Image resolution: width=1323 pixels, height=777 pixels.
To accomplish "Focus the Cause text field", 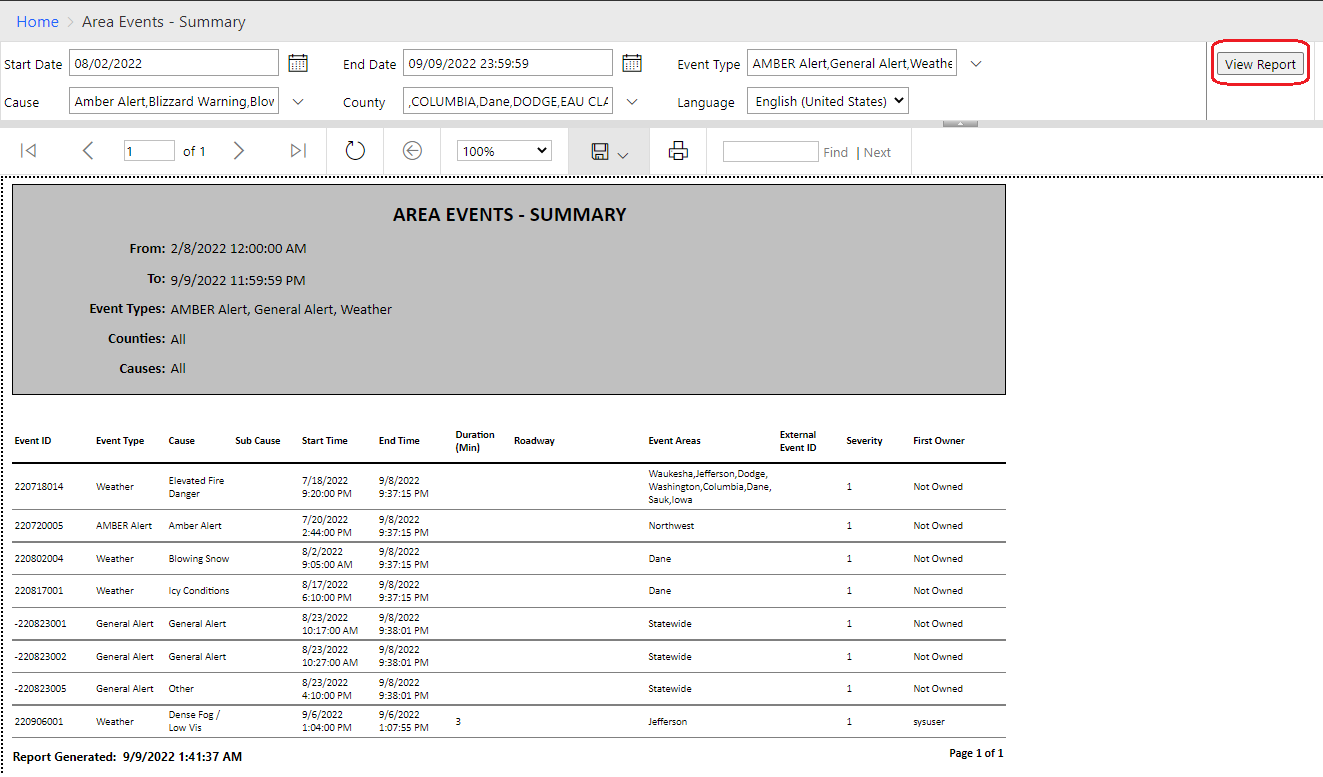I will tap(174, 101).
